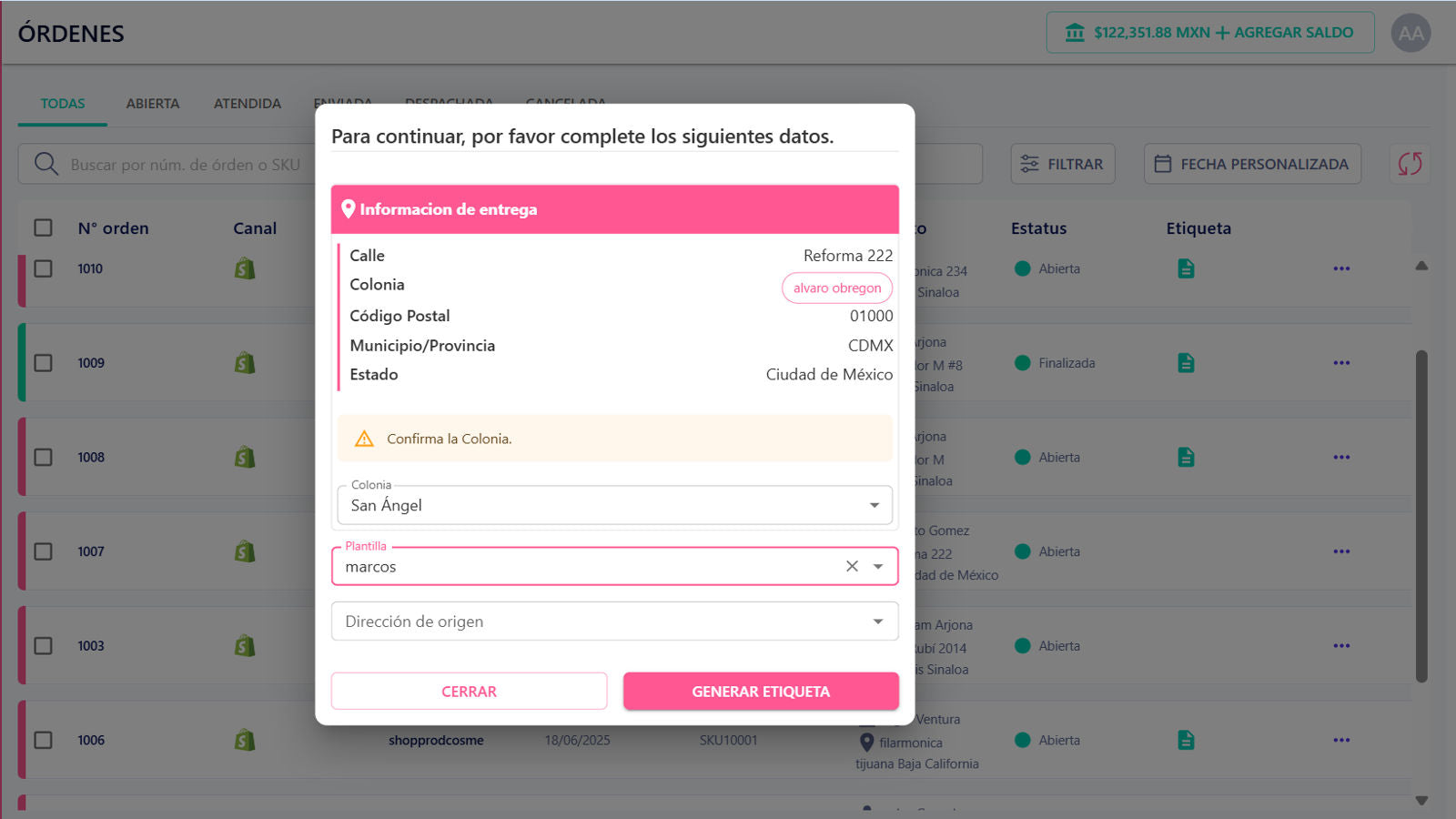Click the GENERAR ETIQUETA button
1456x819 pixels.
pyautogui.click(x=761, y=691)
